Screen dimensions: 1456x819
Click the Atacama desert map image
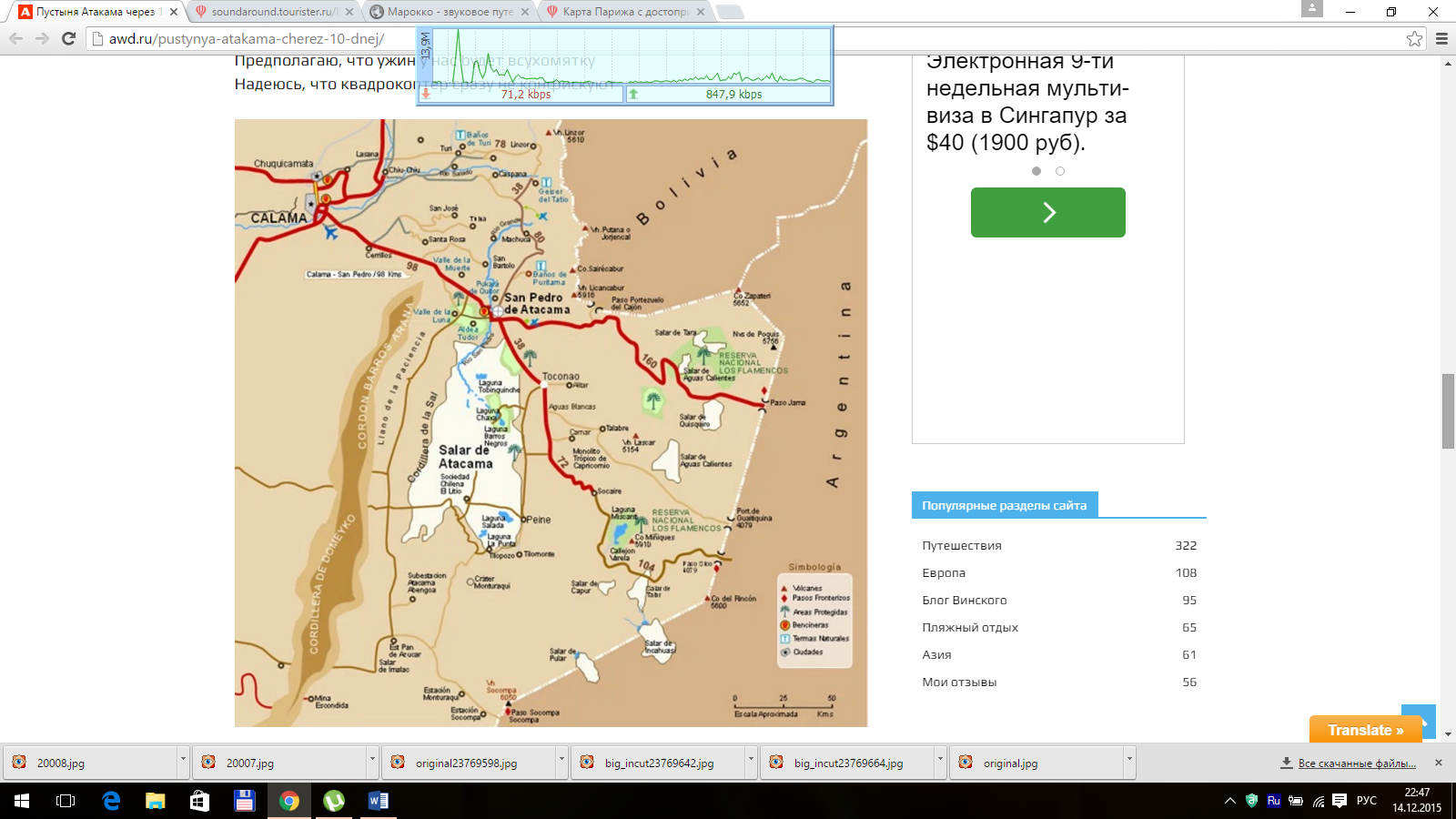551,423
